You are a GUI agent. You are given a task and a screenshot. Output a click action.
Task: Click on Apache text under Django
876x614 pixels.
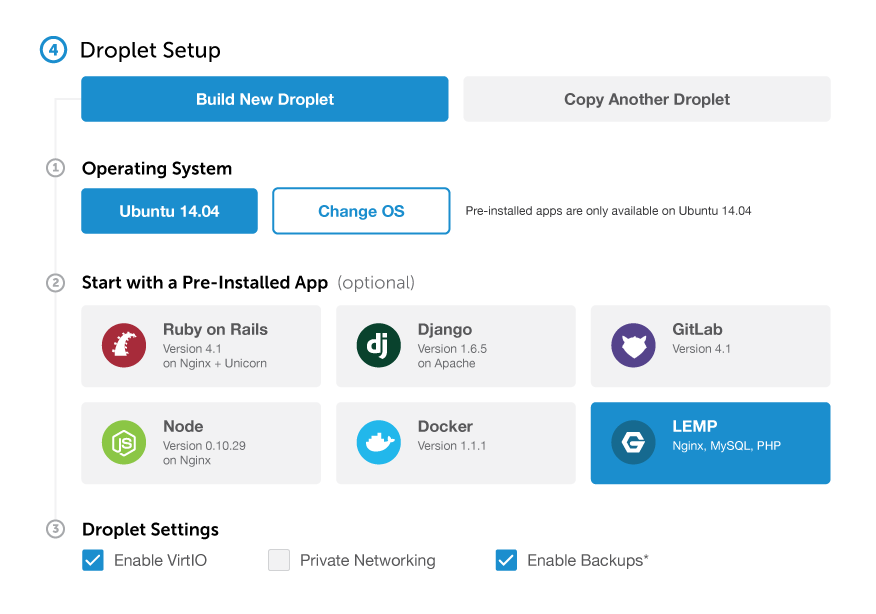[x=446, y=363]
